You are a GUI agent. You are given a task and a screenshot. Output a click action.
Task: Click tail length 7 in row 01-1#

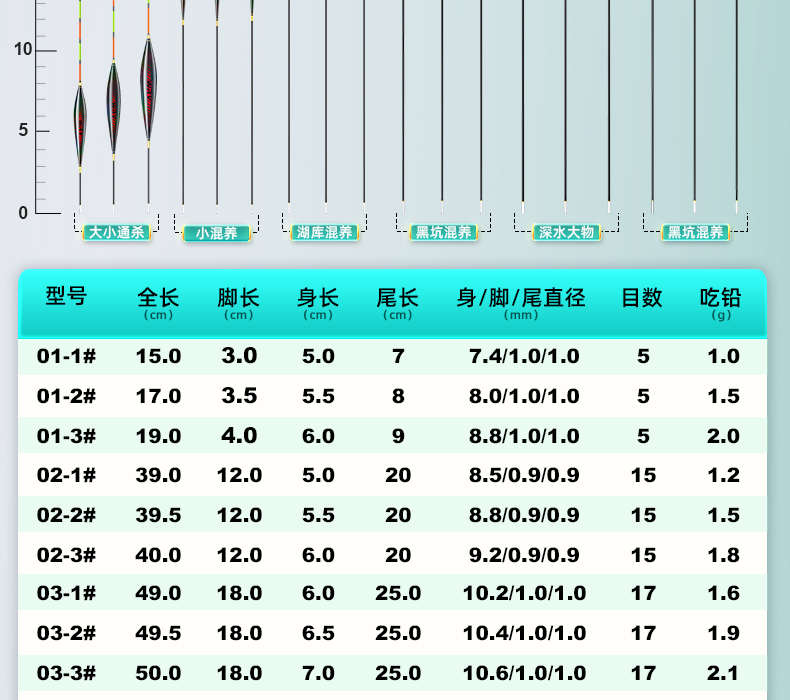pos(398,356)
